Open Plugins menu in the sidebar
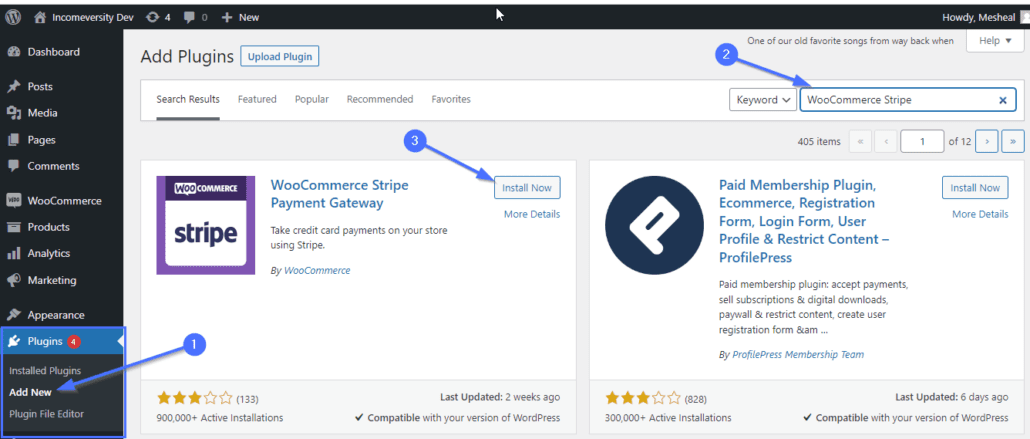This screenshot has height=439, width=1030. [61, 341]
